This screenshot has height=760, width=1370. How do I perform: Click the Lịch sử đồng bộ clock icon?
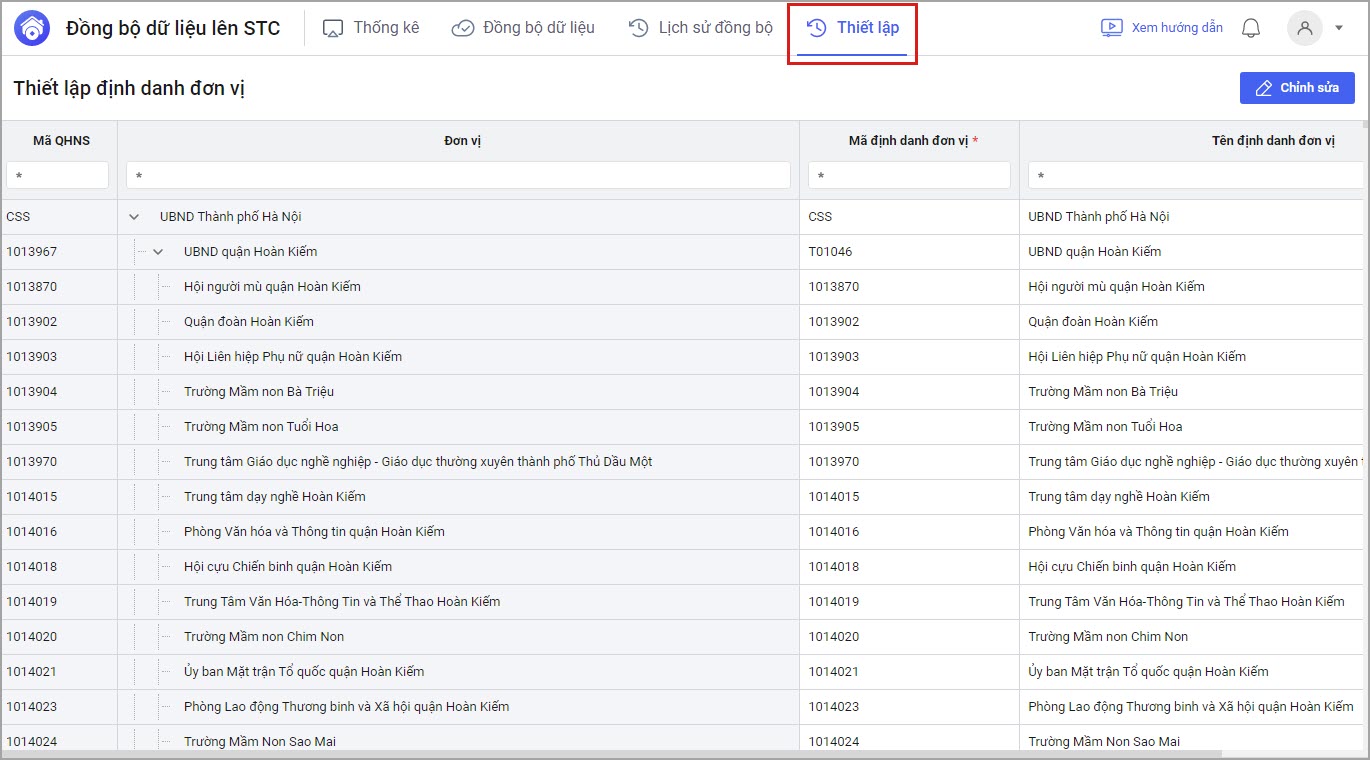639,28
